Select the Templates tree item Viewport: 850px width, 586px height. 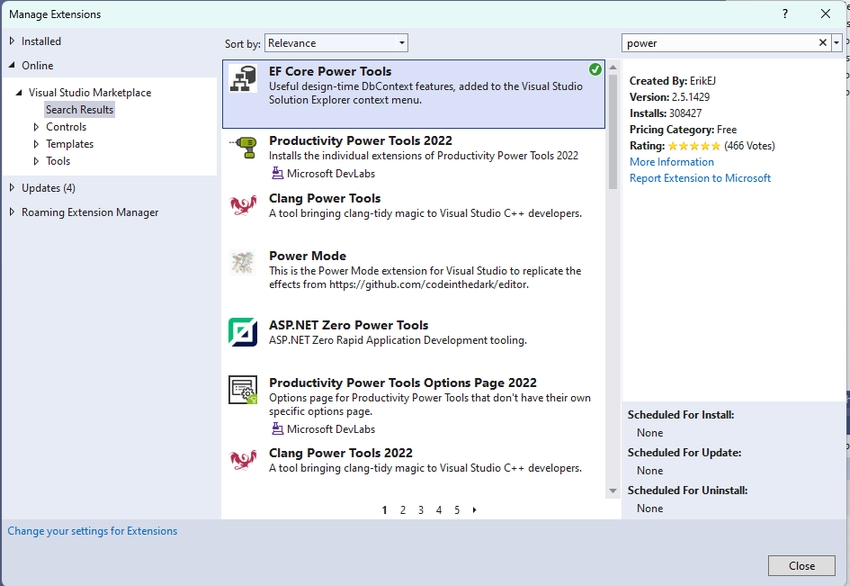pyautogui.click(x=69, y=144)
